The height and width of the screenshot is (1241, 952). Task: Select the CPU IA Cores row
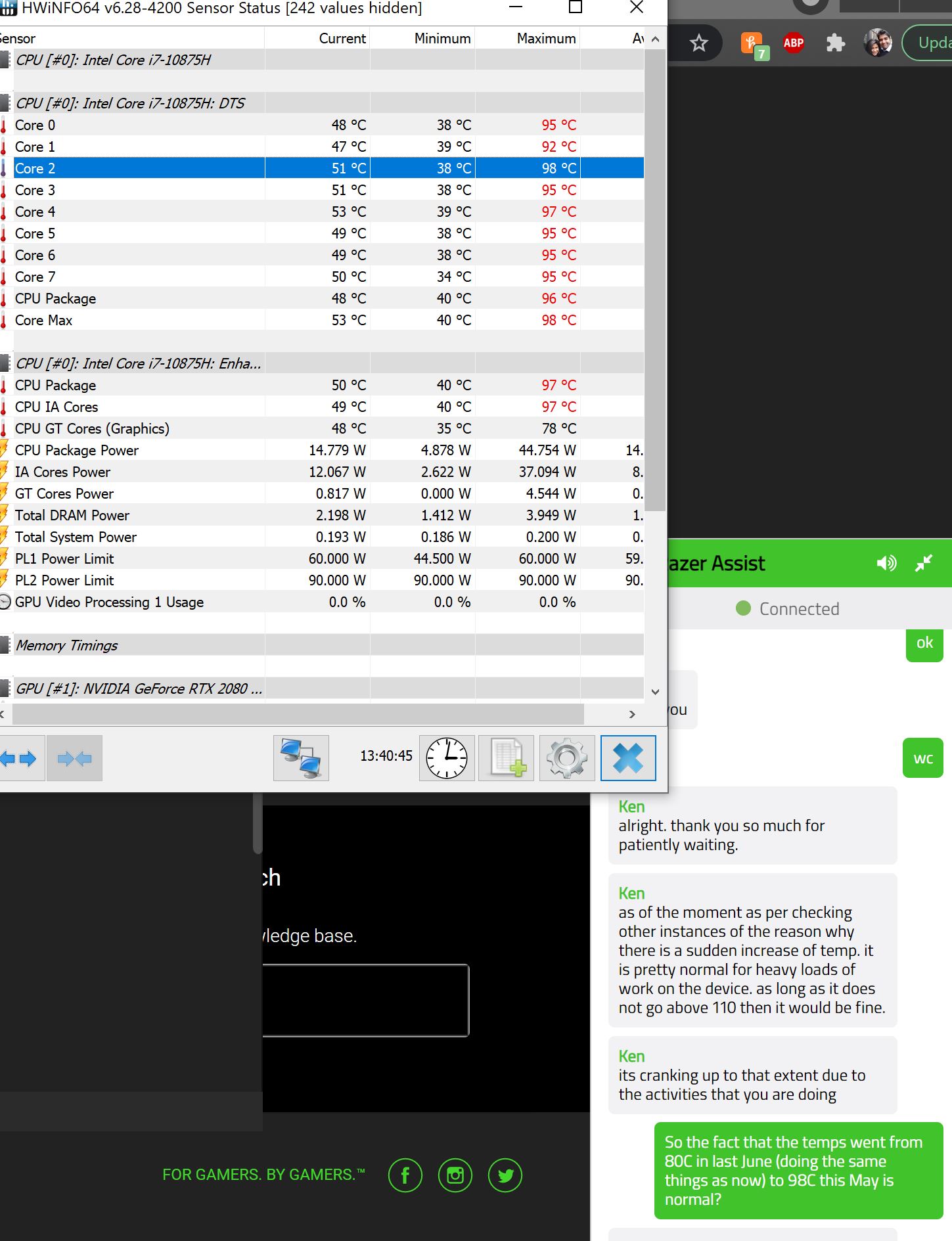[322, 407]
